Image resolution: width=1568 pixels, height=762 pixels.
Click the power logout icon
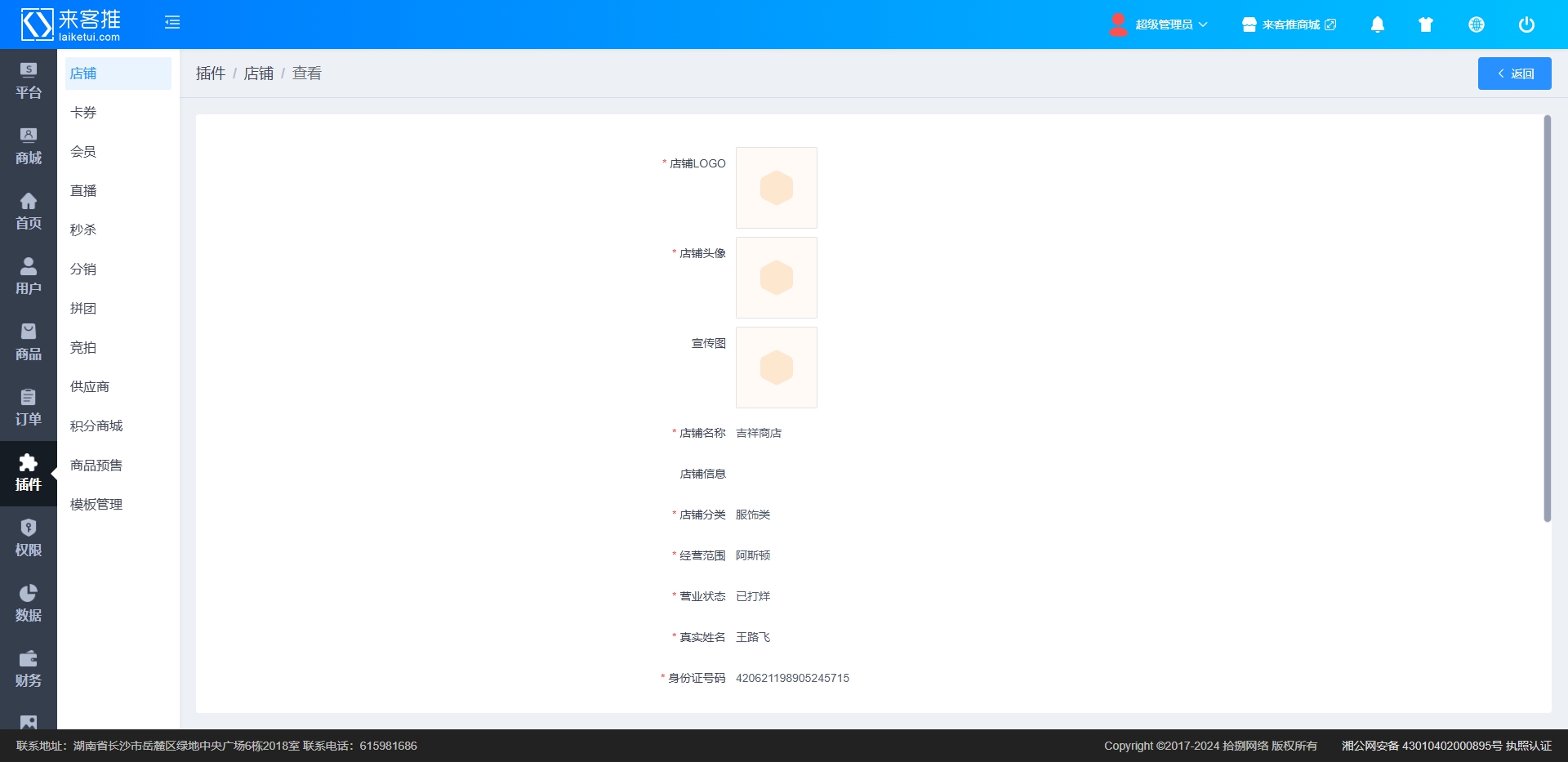[1526, 25]
